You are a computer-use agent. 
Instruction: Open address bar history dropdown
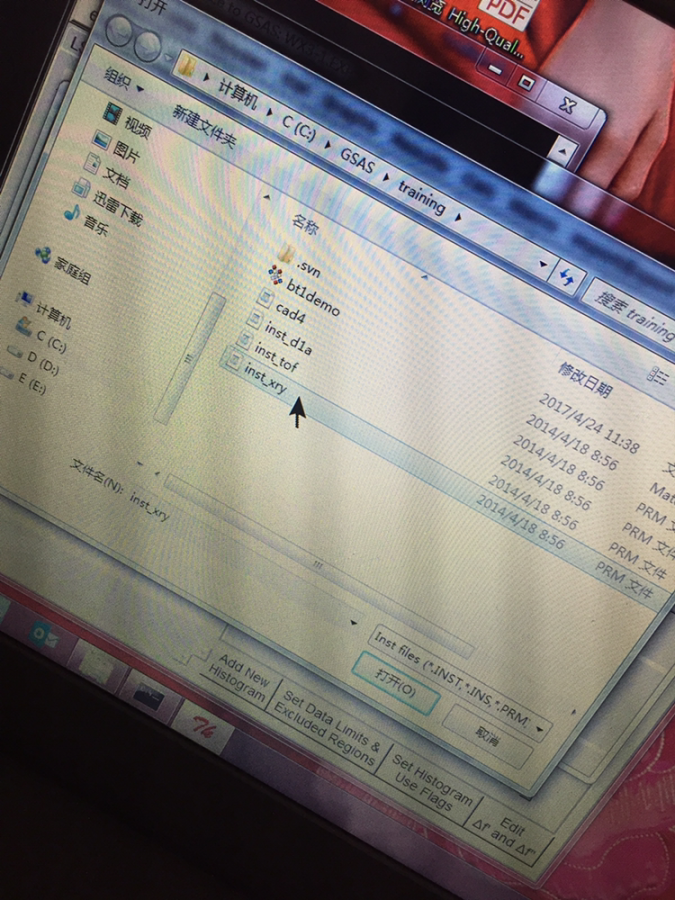[544, 264]
